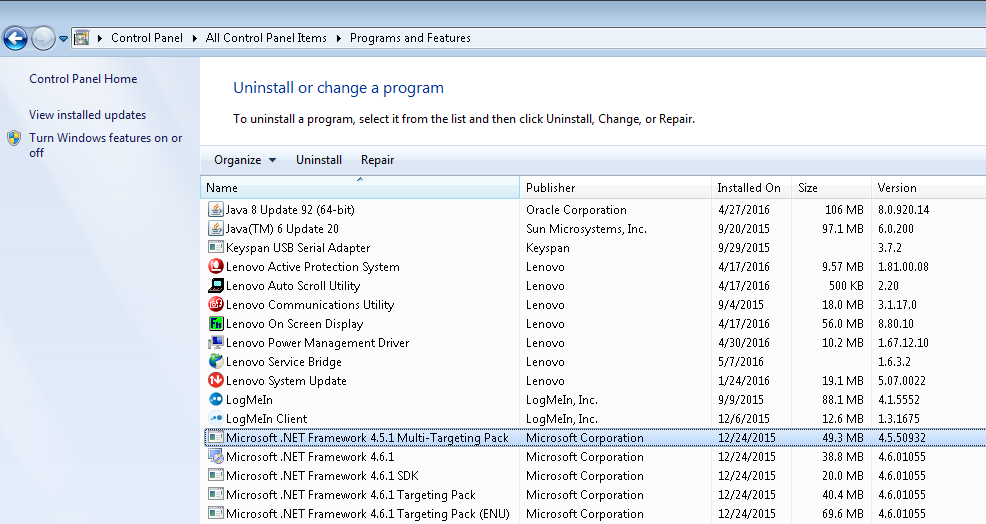The height and width of the screenshot is (524, 986).
Task: Expand the arrow after All Control Panel Items
Action: [x=338, y=38]
